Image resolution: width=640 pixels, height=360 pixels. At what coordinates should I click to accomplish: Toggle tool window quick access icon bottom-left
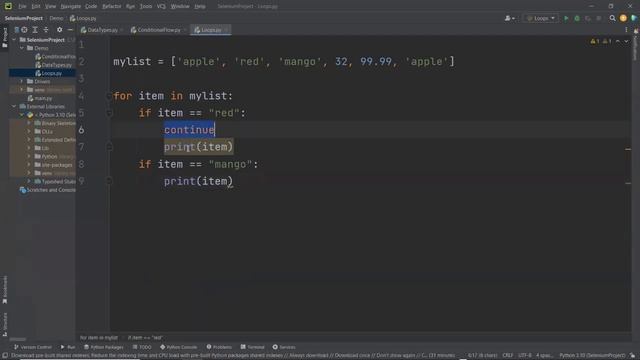(x=5, y=356)
